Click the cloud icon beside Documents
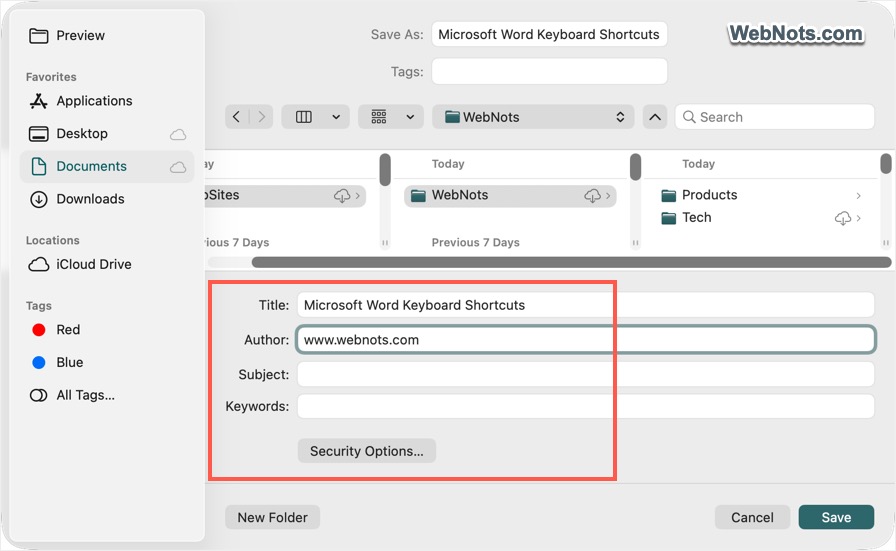The image size is (896, 551). click(x=178, y=167)
